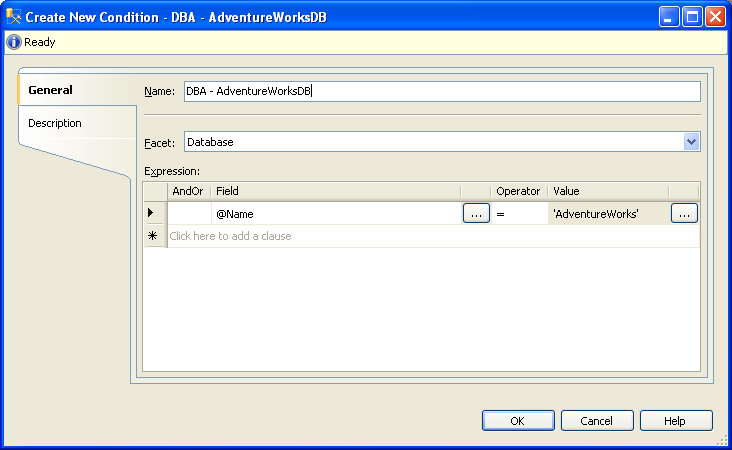The image size is (732, 450).
Task: Maximize the Create New Condition window
Action: (692, 17)
